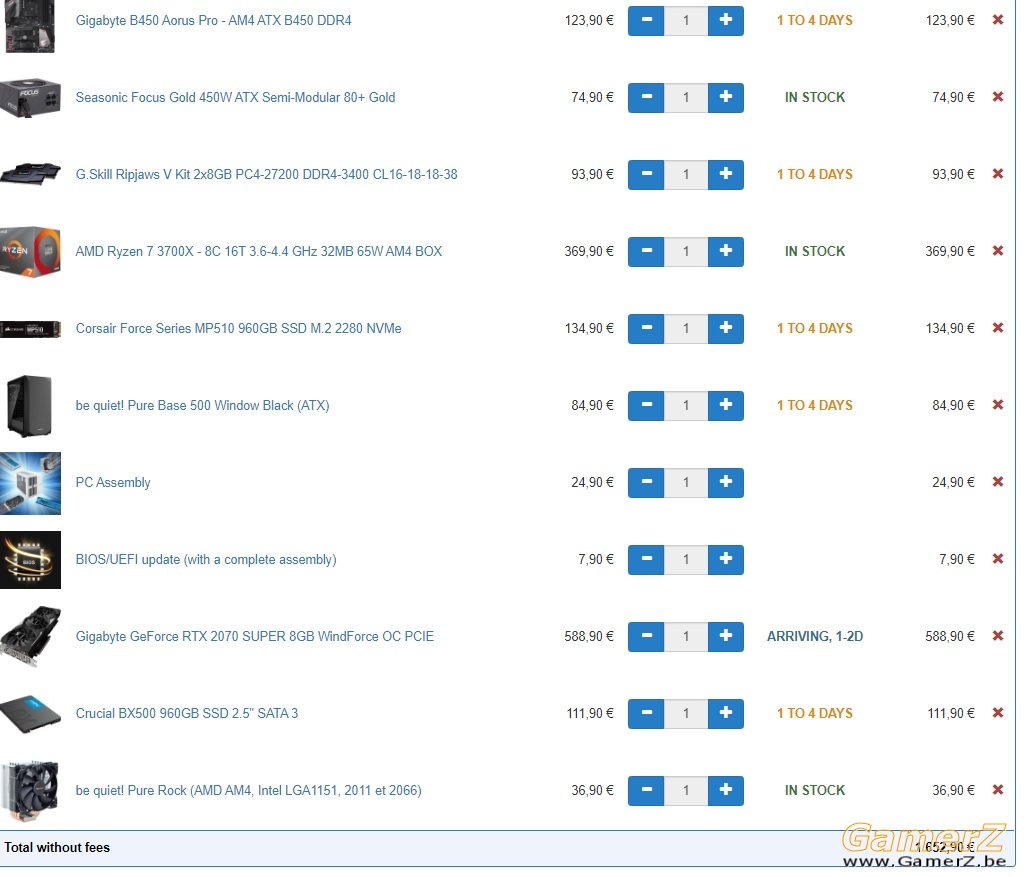The width and height of the screenshot is (1027, 877).
Task: Click the G.Skill Ripjaws RAM thumbnail
Action: (x=30, y=174)
